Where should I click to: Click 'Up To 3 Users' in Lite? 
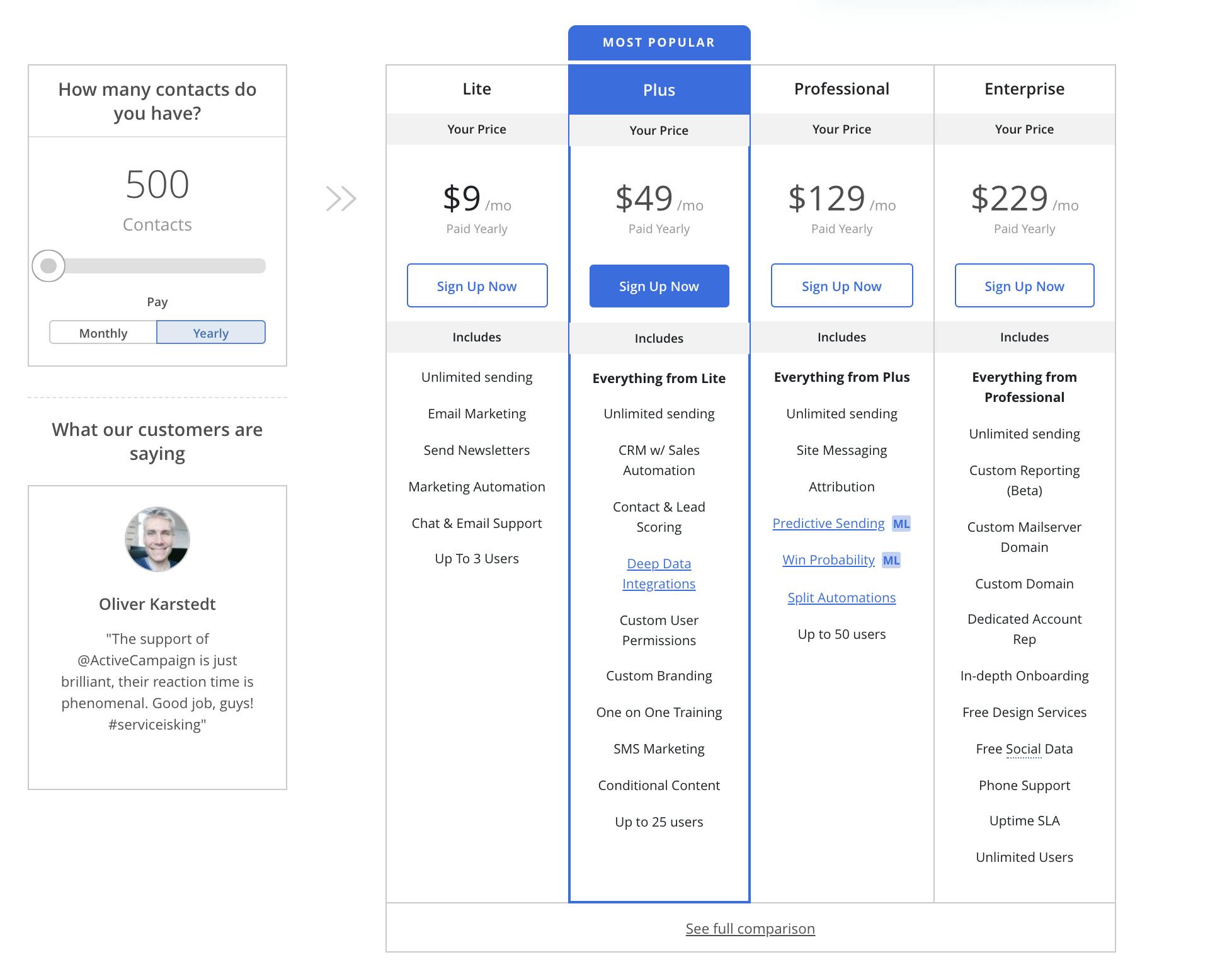(x=477, y=559)
